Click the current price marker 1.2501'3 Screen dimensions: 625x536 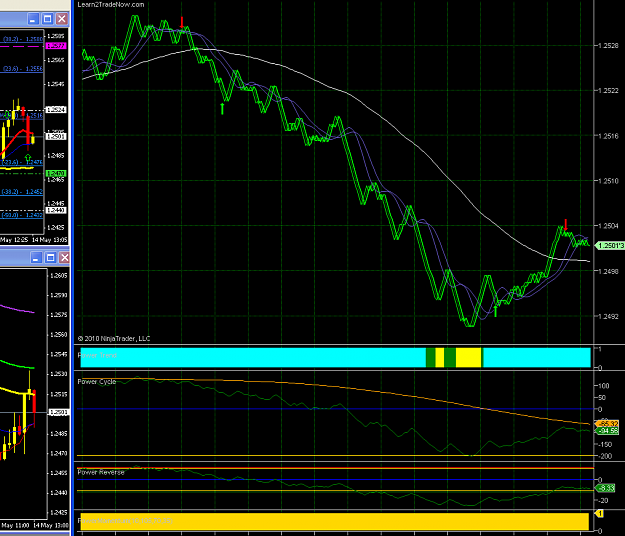(x=610, y=246)
